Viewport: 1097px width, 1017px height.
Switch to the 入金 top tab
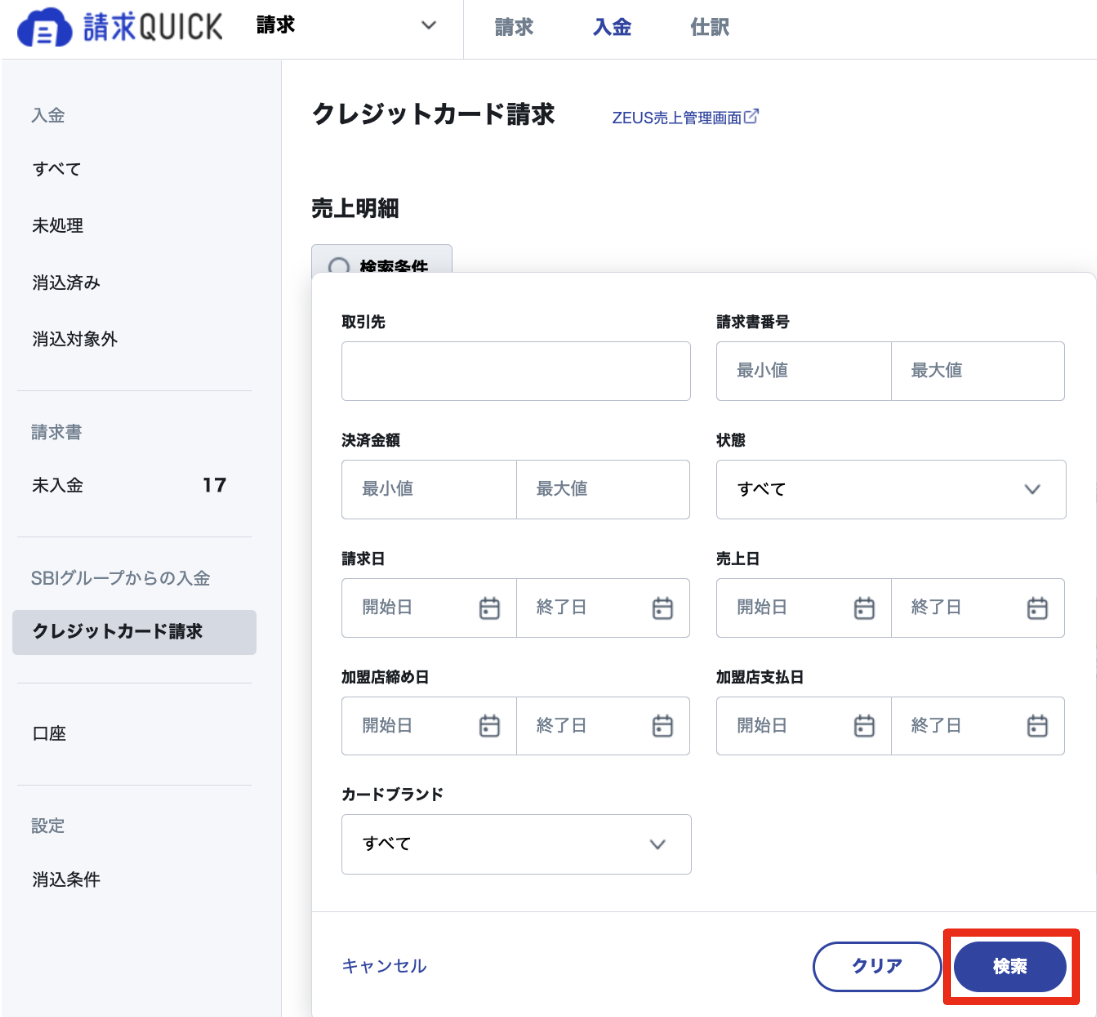[611, 27]
